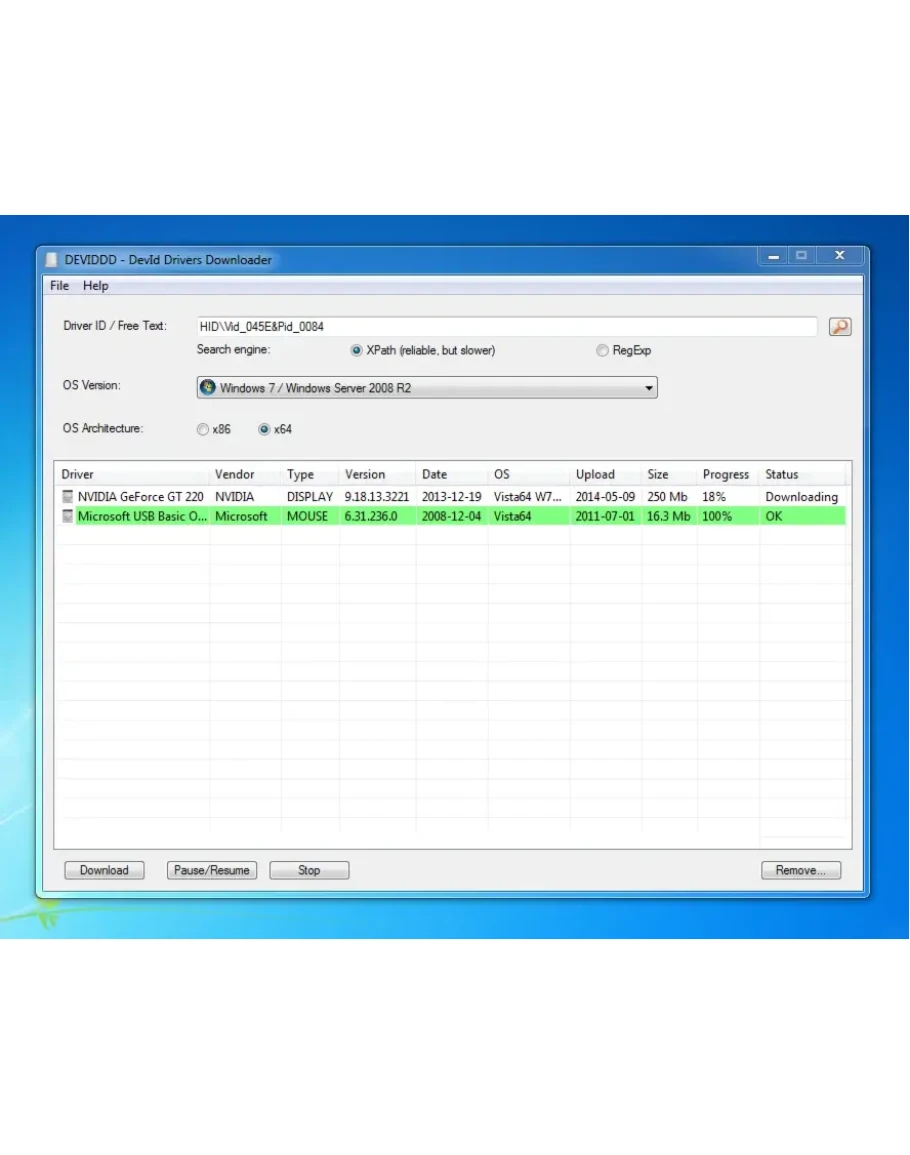Click the search magnifier icon button

coord(840,327)
